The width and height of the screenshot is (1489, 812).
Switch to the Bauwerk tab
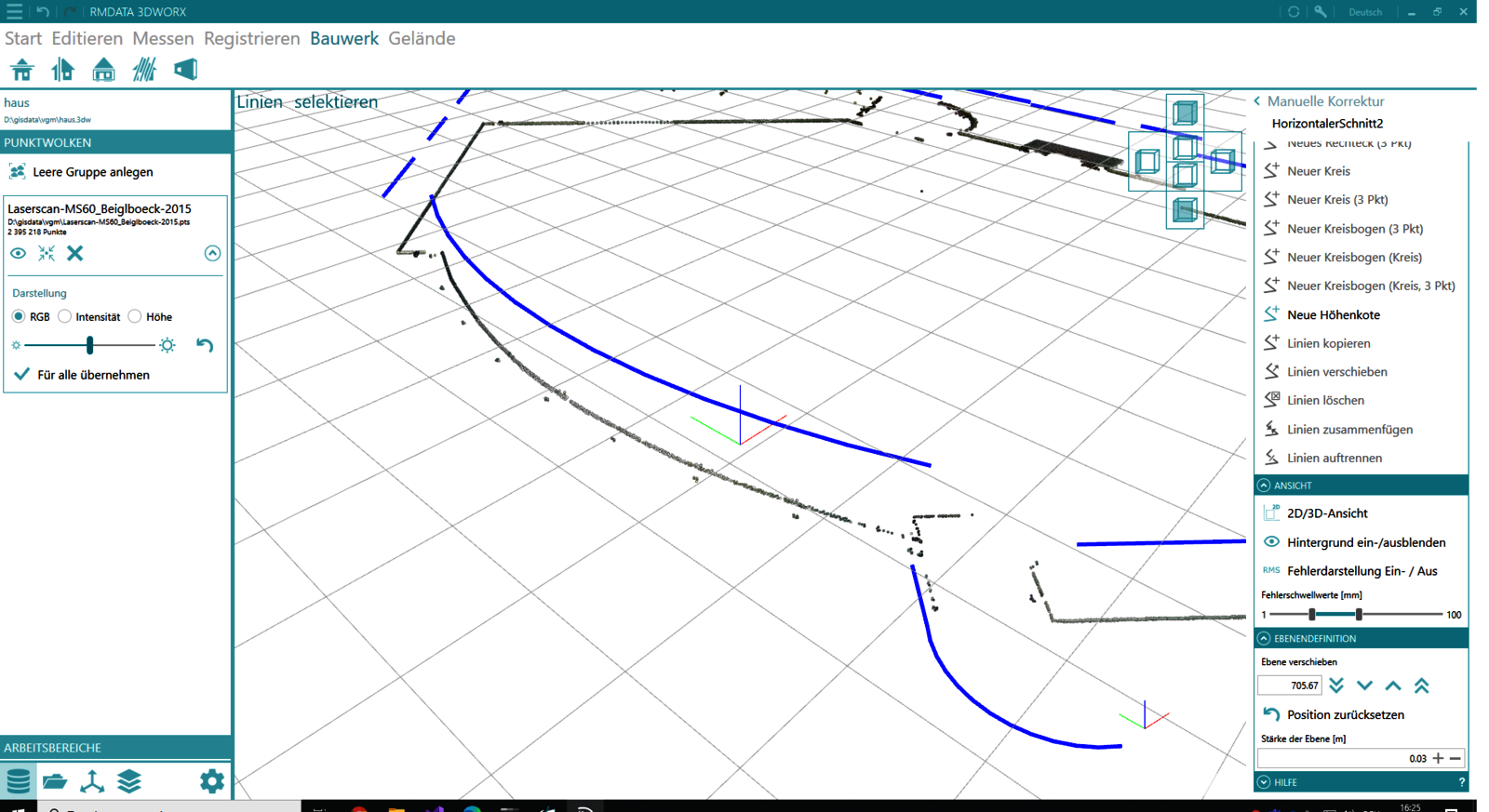pos(344,38)
